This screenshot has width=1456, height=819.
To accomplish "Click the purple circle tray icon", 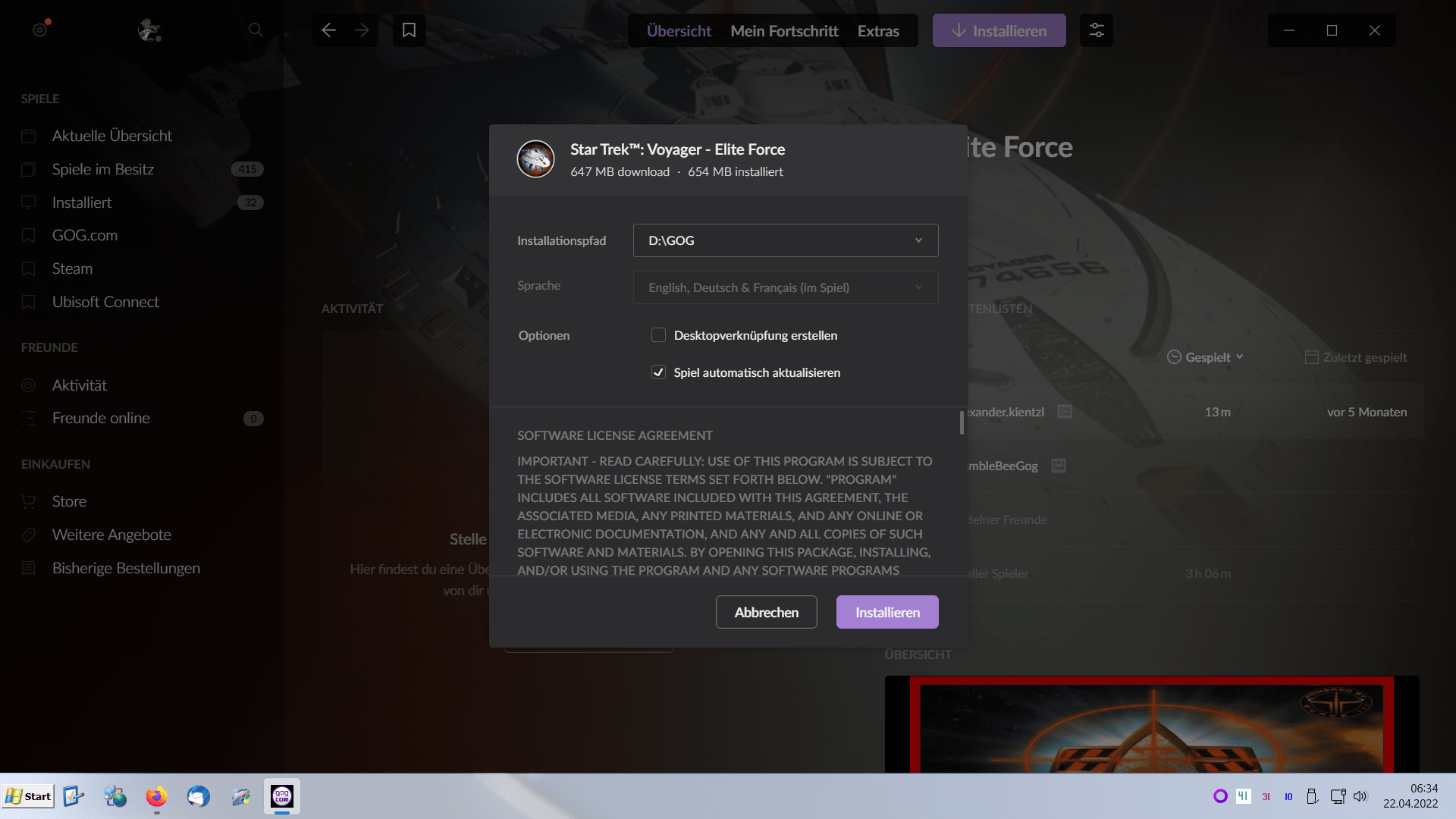I will click(x=1220, y=796).
